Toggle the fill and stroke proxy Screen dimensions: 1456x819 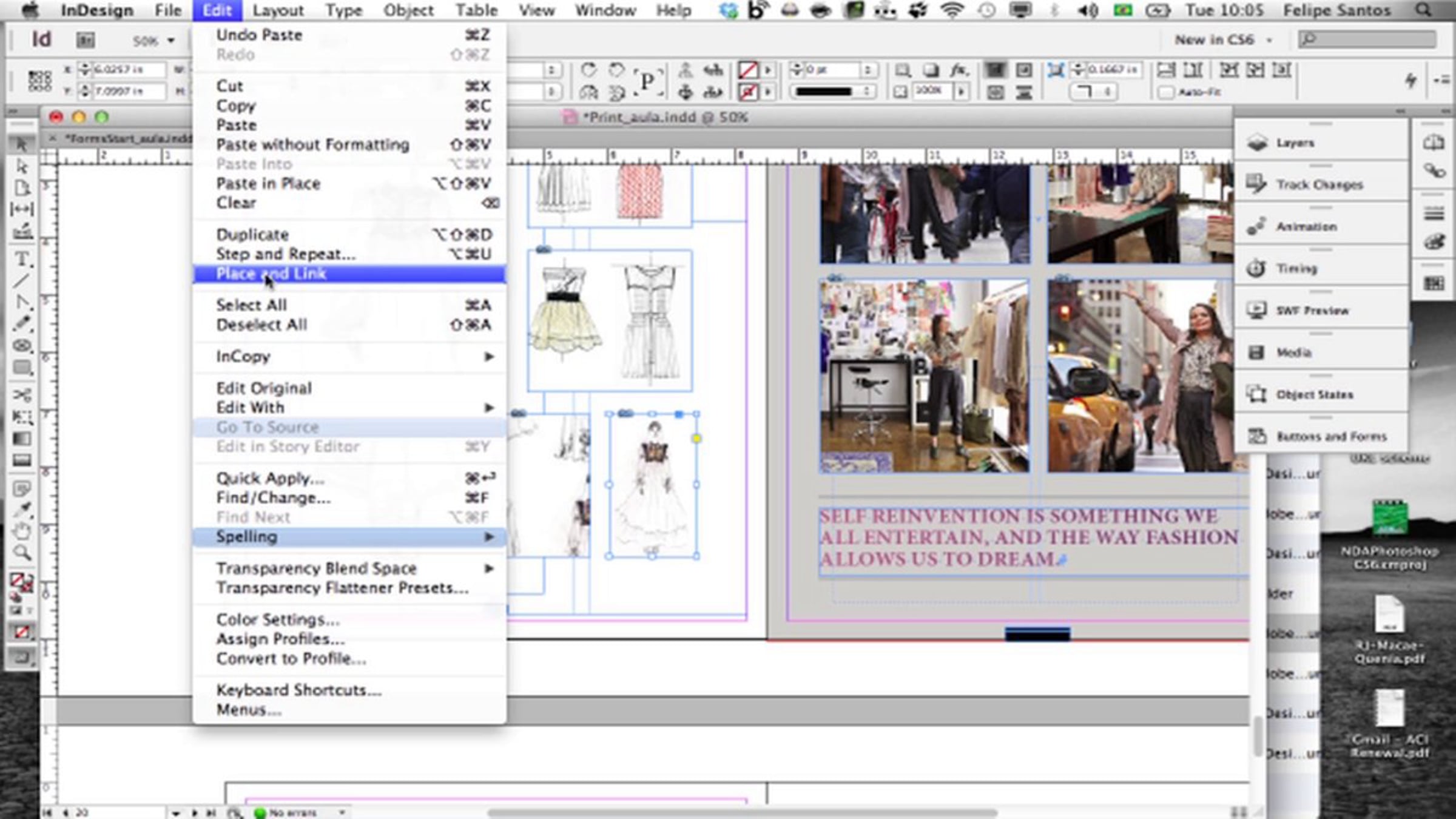[21, 582]
